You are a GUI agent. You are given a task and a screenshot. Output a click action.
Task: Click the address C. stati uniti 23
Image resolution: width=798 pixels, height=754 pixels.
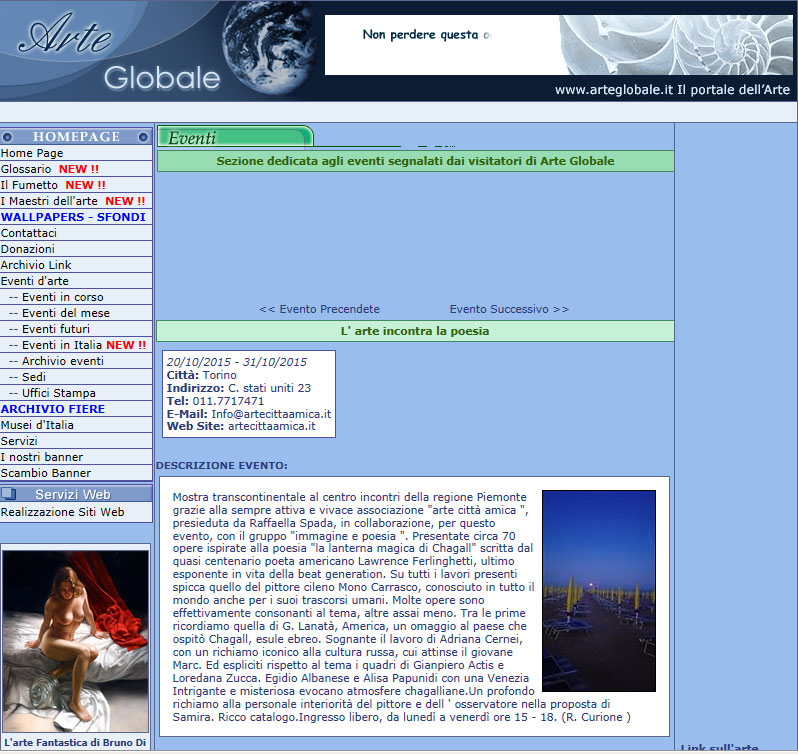[269, 388]
